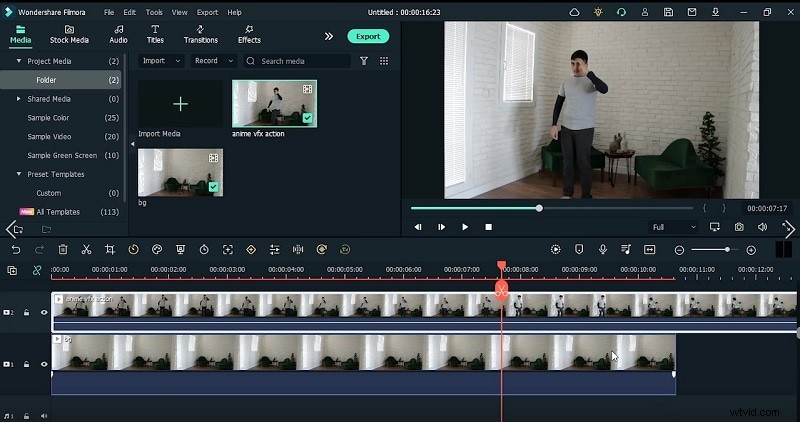800x422 pixels.
Task: Open the Full preview quality dropdown
Action: pos(673,227)
